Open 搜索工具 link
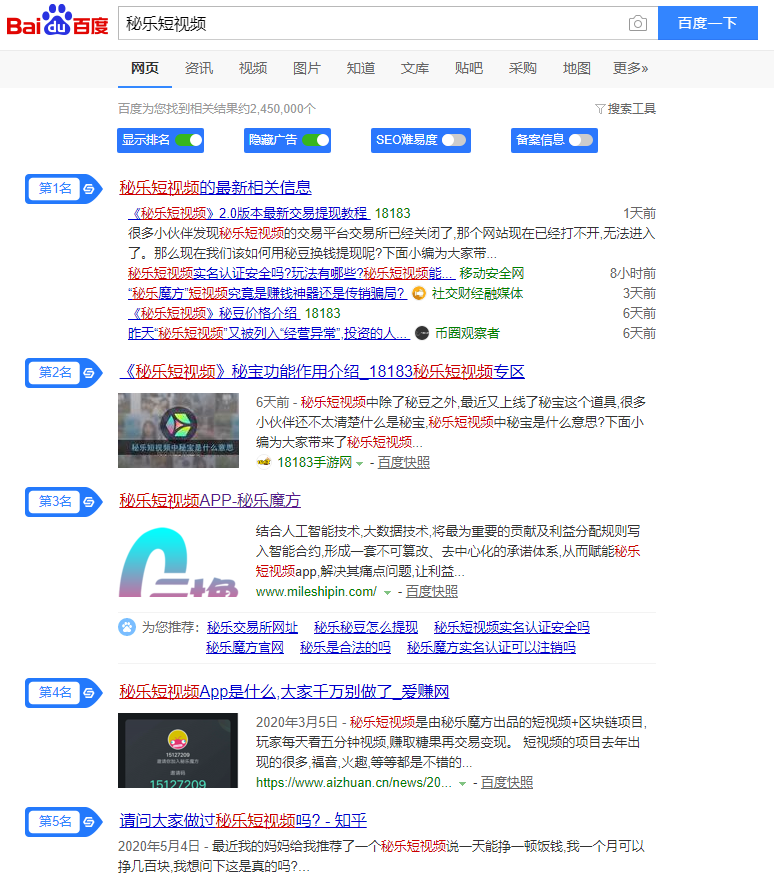 point(631,109)
